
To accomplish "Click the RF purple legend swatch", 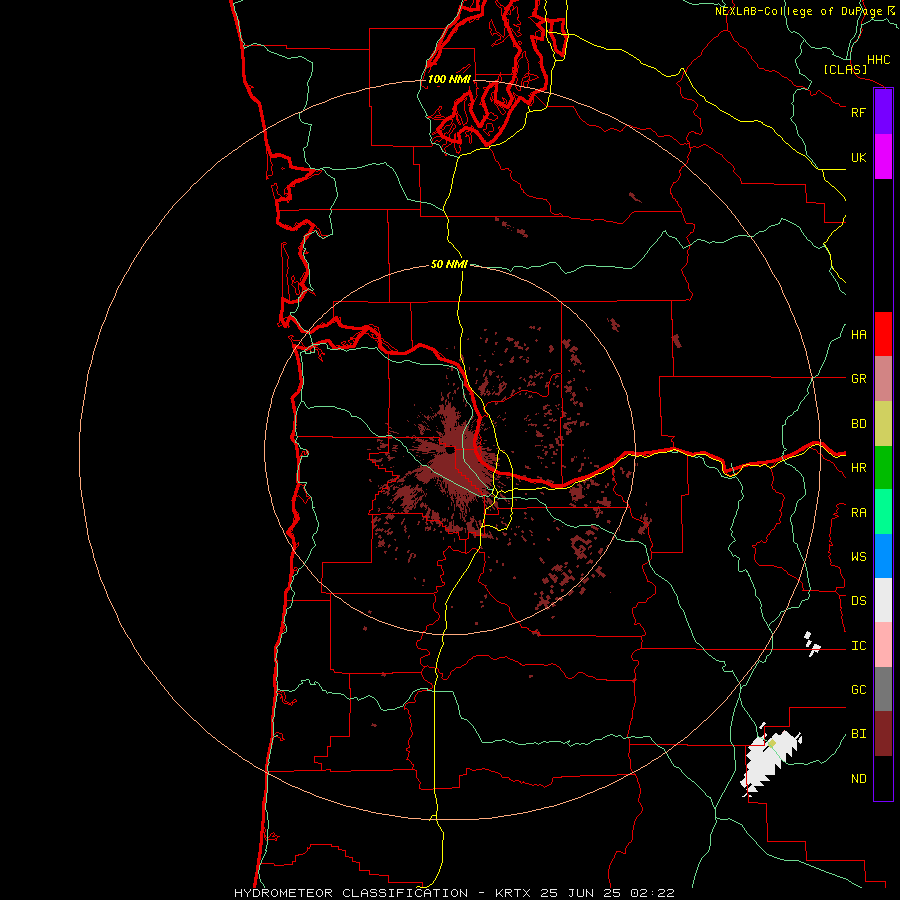I will pos(883,112).
